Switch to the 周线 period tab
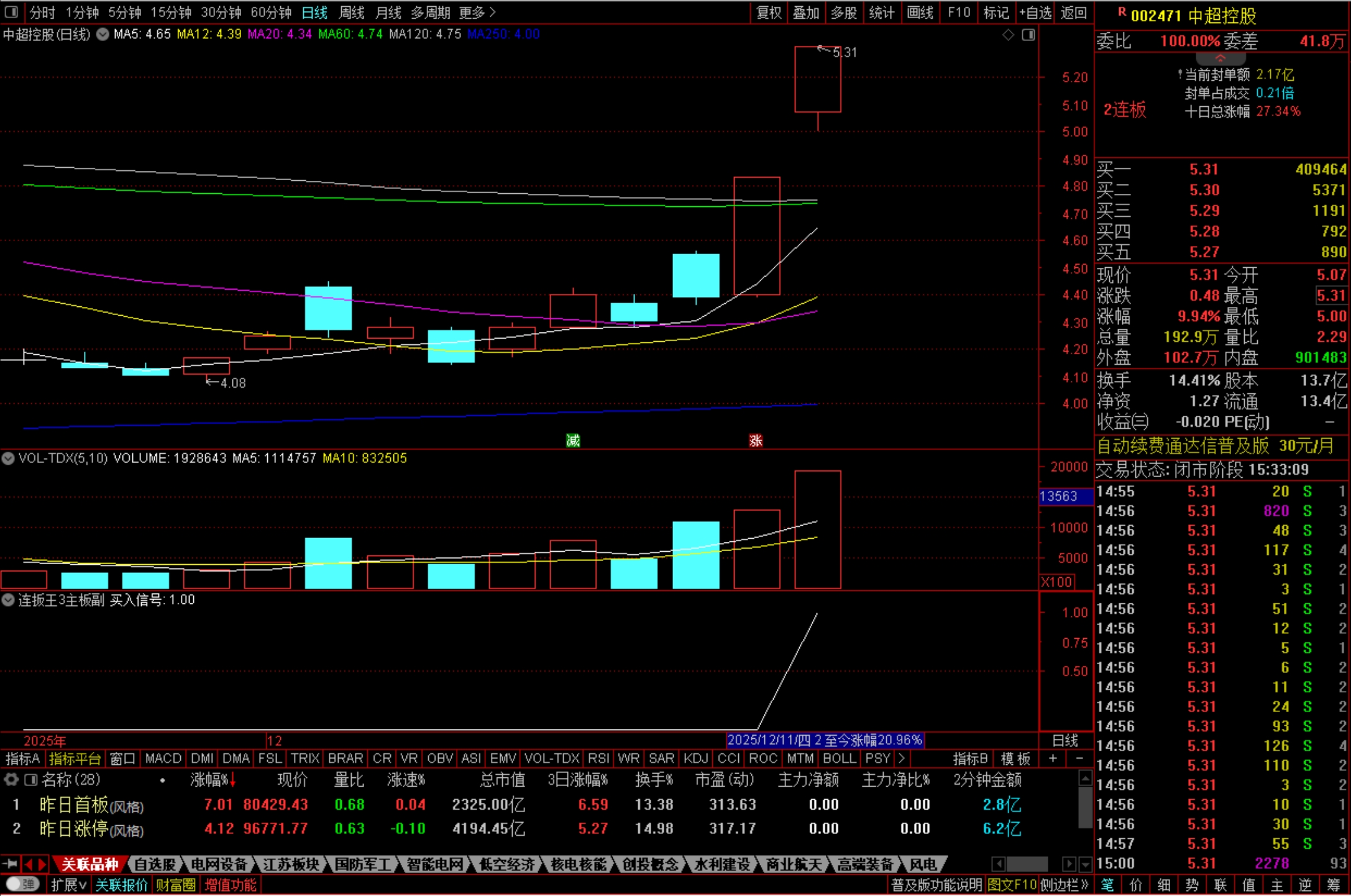 pyautogui.click(x=351, y=12)
